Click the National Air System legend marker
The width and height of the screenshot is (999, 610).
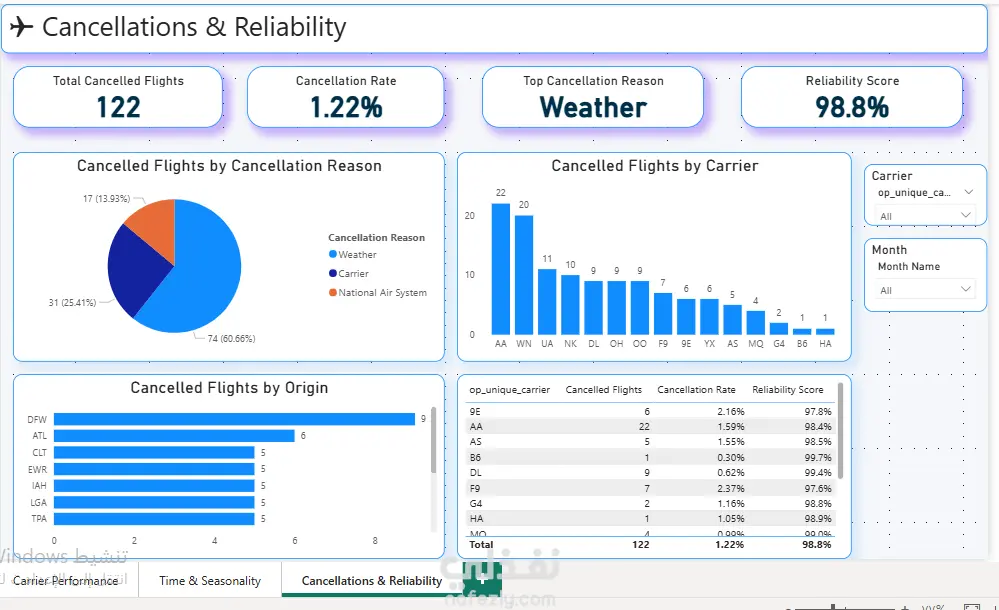tap(333, 292)
